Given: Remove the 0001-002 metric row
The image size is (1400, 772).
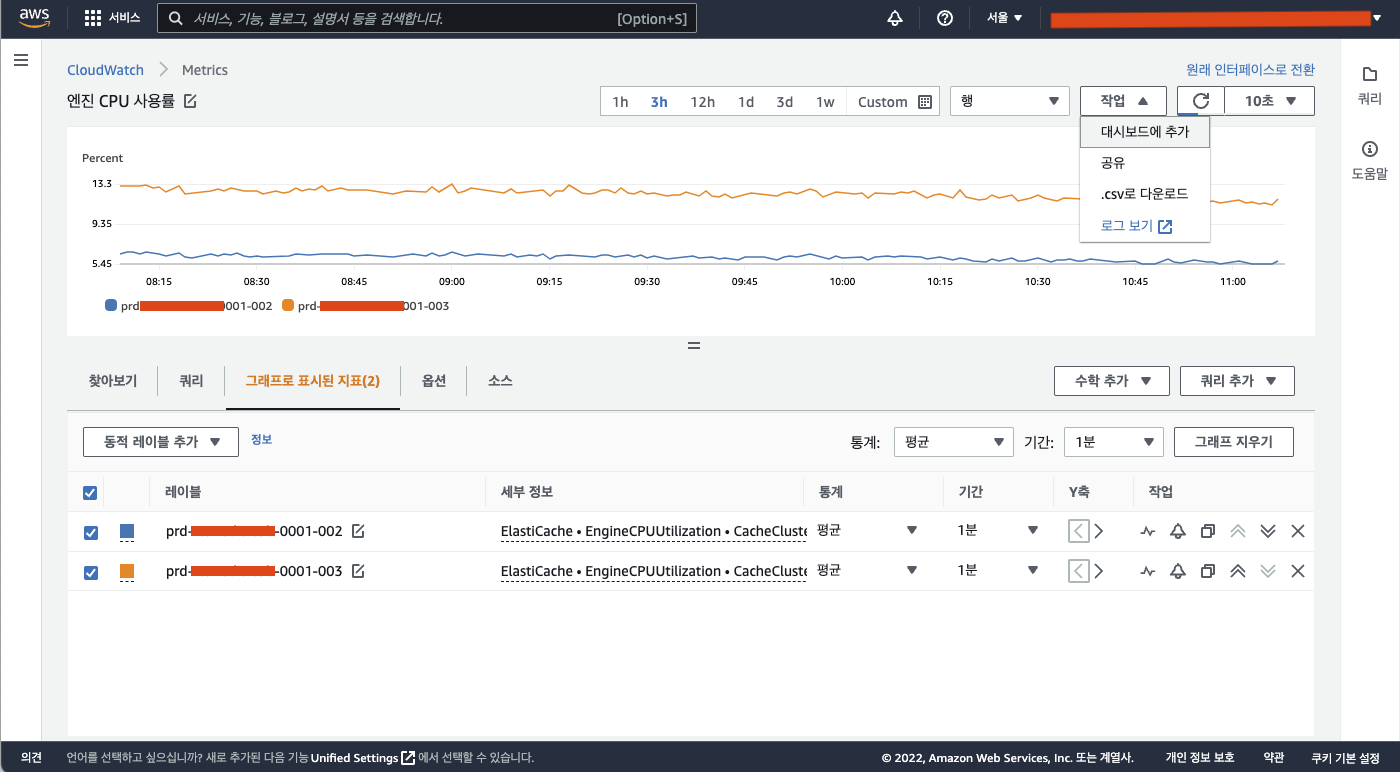Looking at the screenshot, I should [x=1298, y=531].
